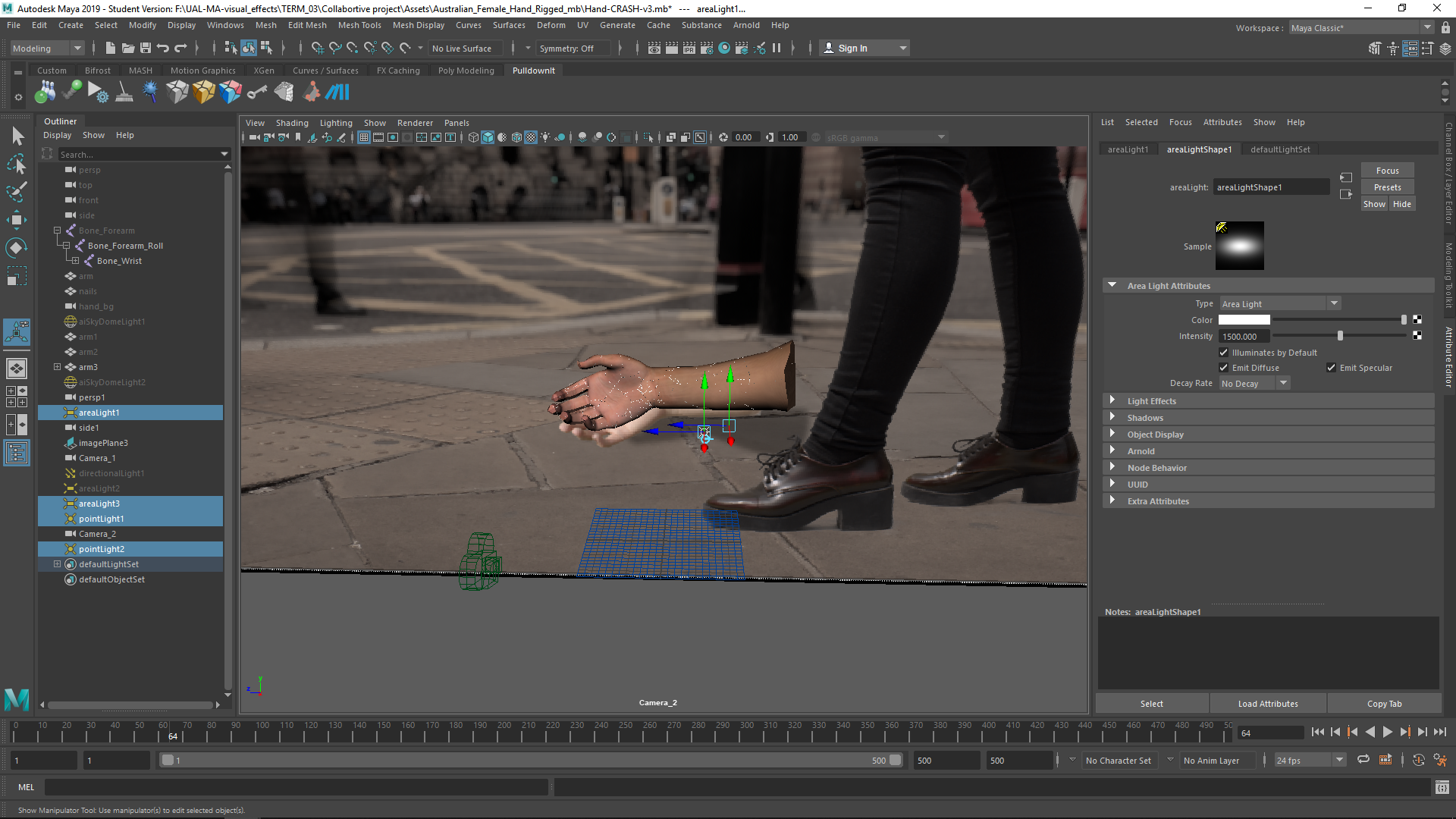Click the white light Color swatch
Viewport: 1456px width, 819px height.
pos(1244,320)
